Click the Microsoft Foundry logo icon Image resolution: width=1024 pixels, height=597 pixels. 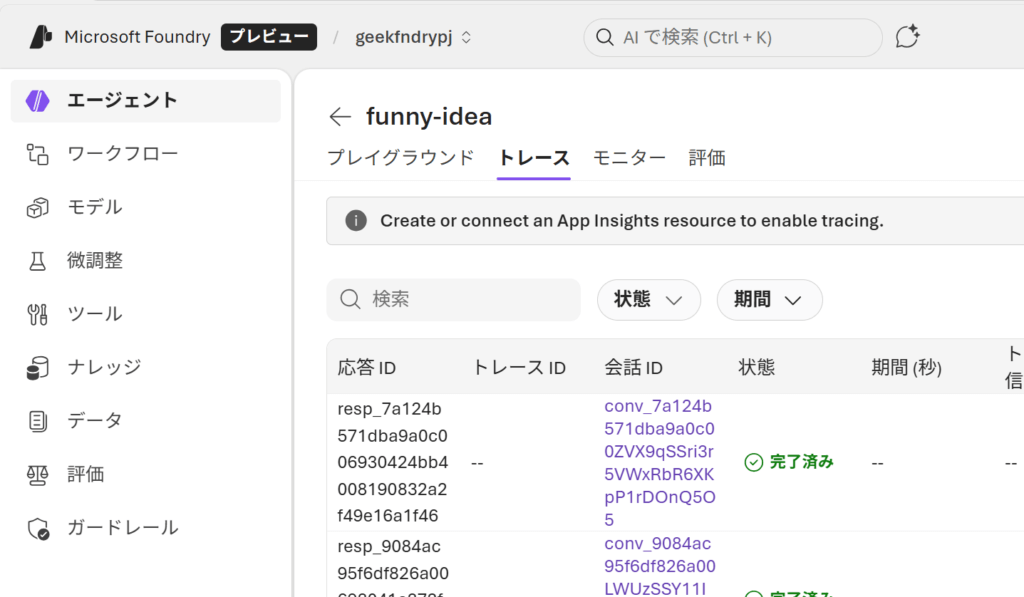click(41, 37)
